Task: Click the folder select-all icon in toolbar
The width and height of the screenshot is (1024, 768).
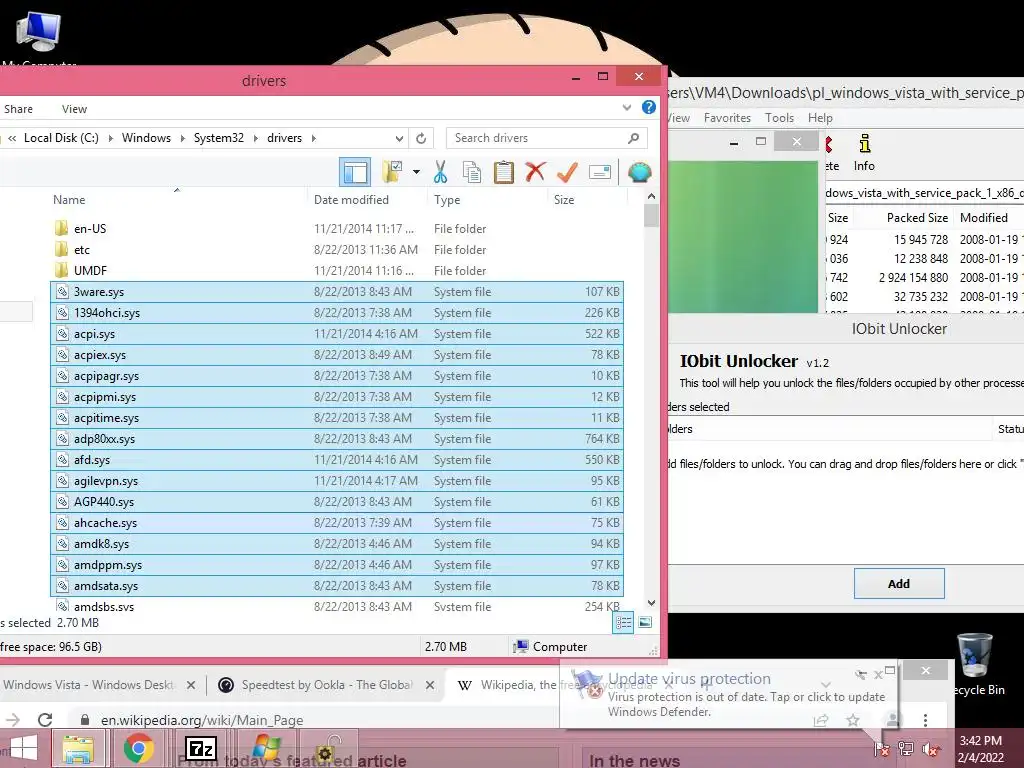Action: point(392,172)
